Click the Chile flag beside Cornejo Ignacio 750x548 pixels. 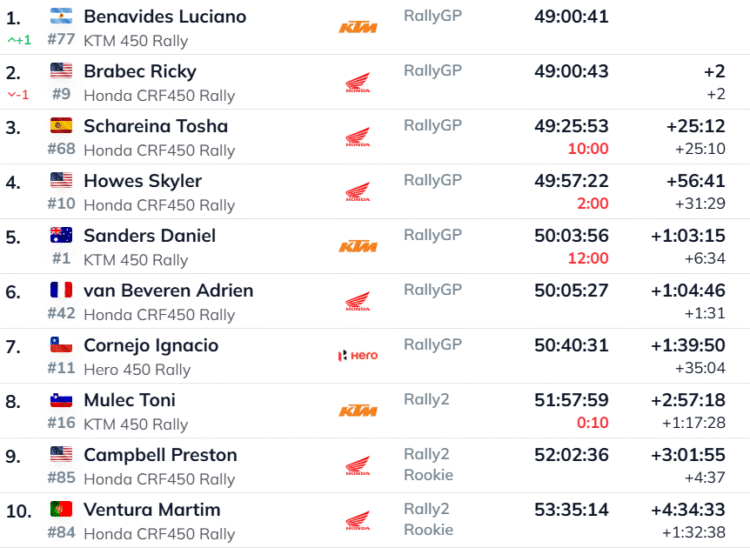coord(61,345)
